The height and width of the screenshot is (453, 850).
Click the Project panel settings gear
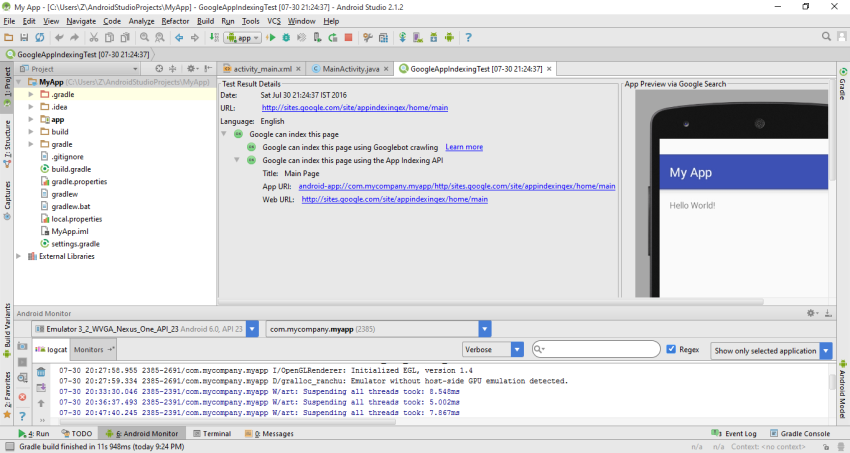pyautogui.click(x=191, y=69)
